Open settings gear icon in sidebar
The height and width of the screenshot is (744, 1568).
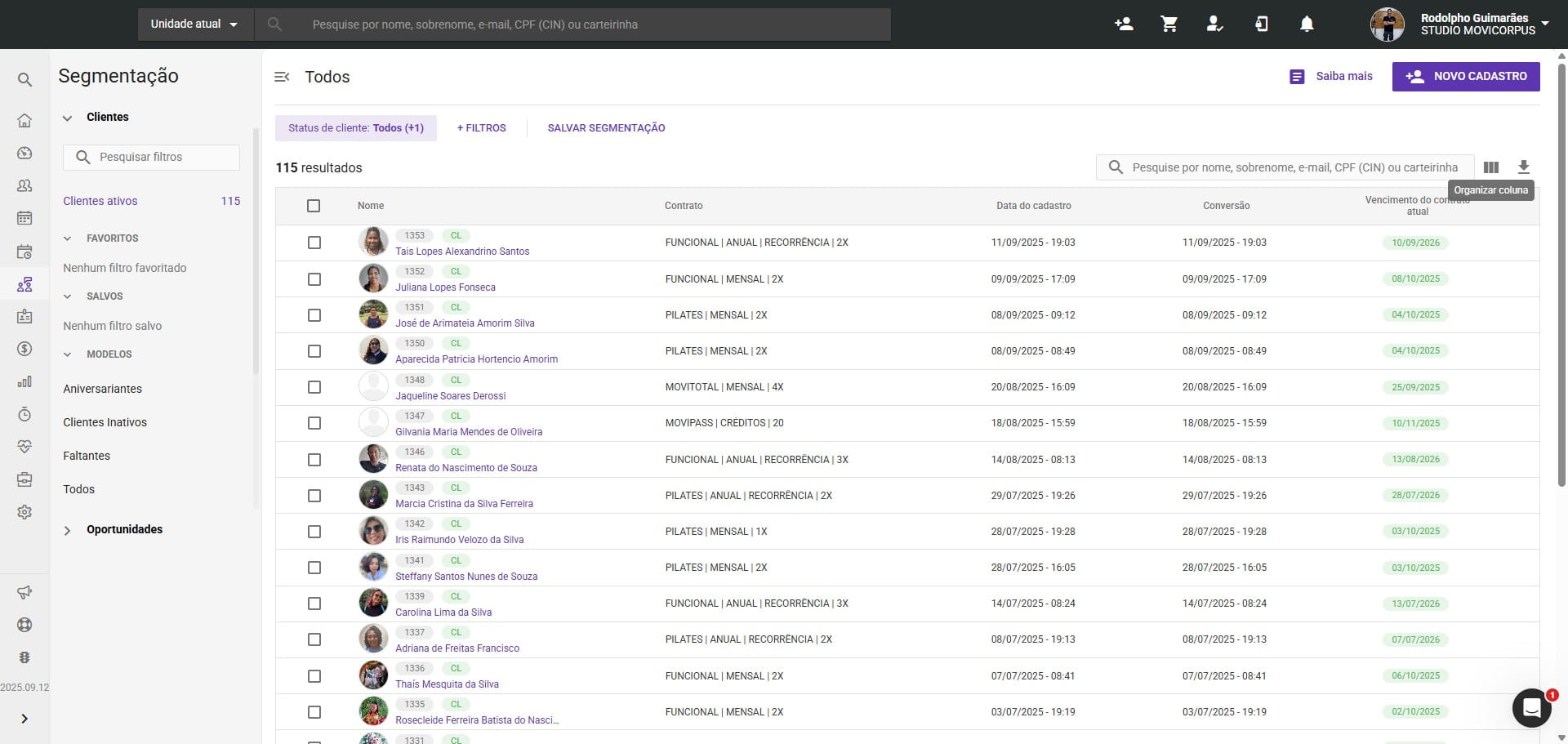tap(24, 512)
